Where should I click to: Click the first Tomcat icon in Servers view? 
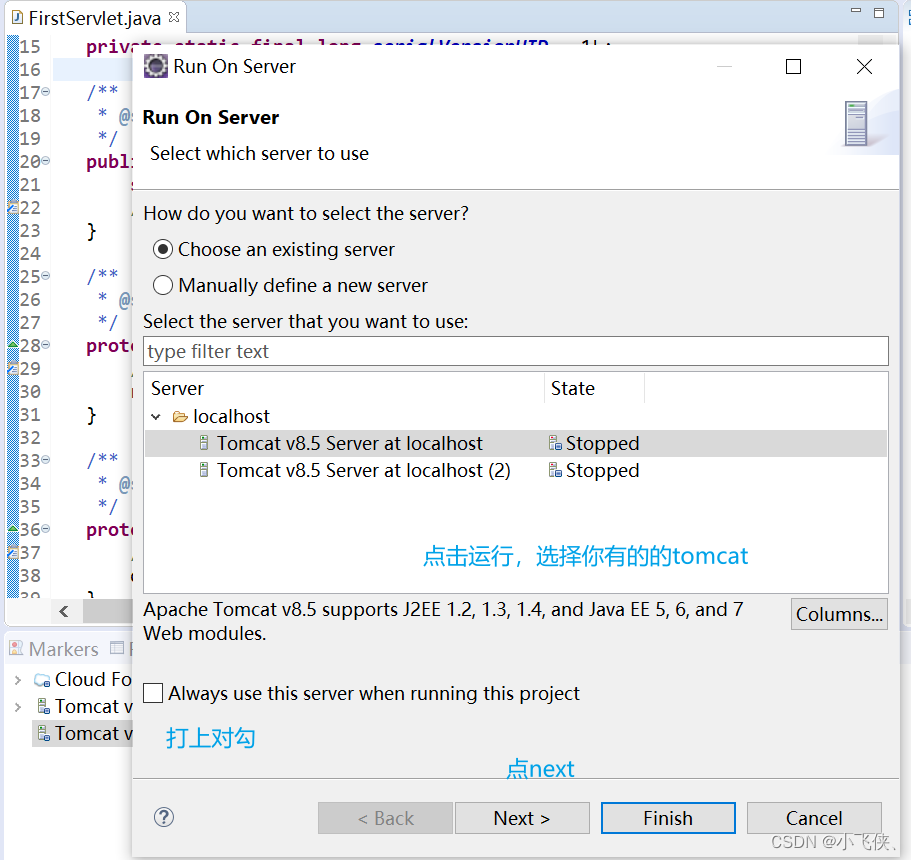pyautogui.click(x=44, y=706)
